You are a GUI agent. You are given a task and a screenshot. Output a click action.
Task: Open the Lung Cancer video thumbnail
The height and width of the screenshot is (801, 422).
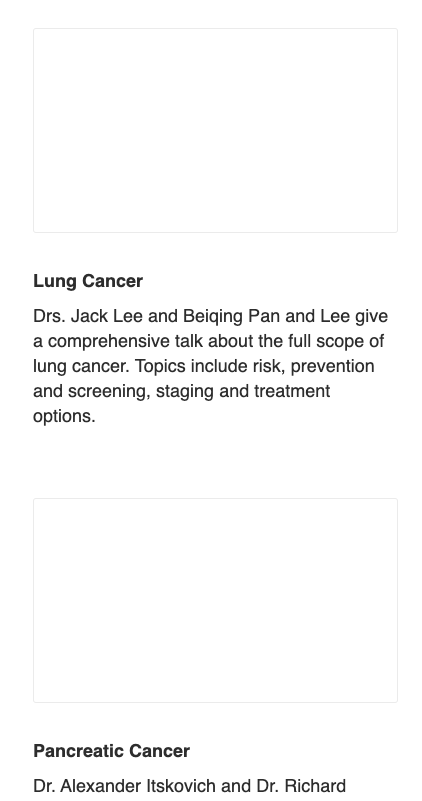click(215, 130)
